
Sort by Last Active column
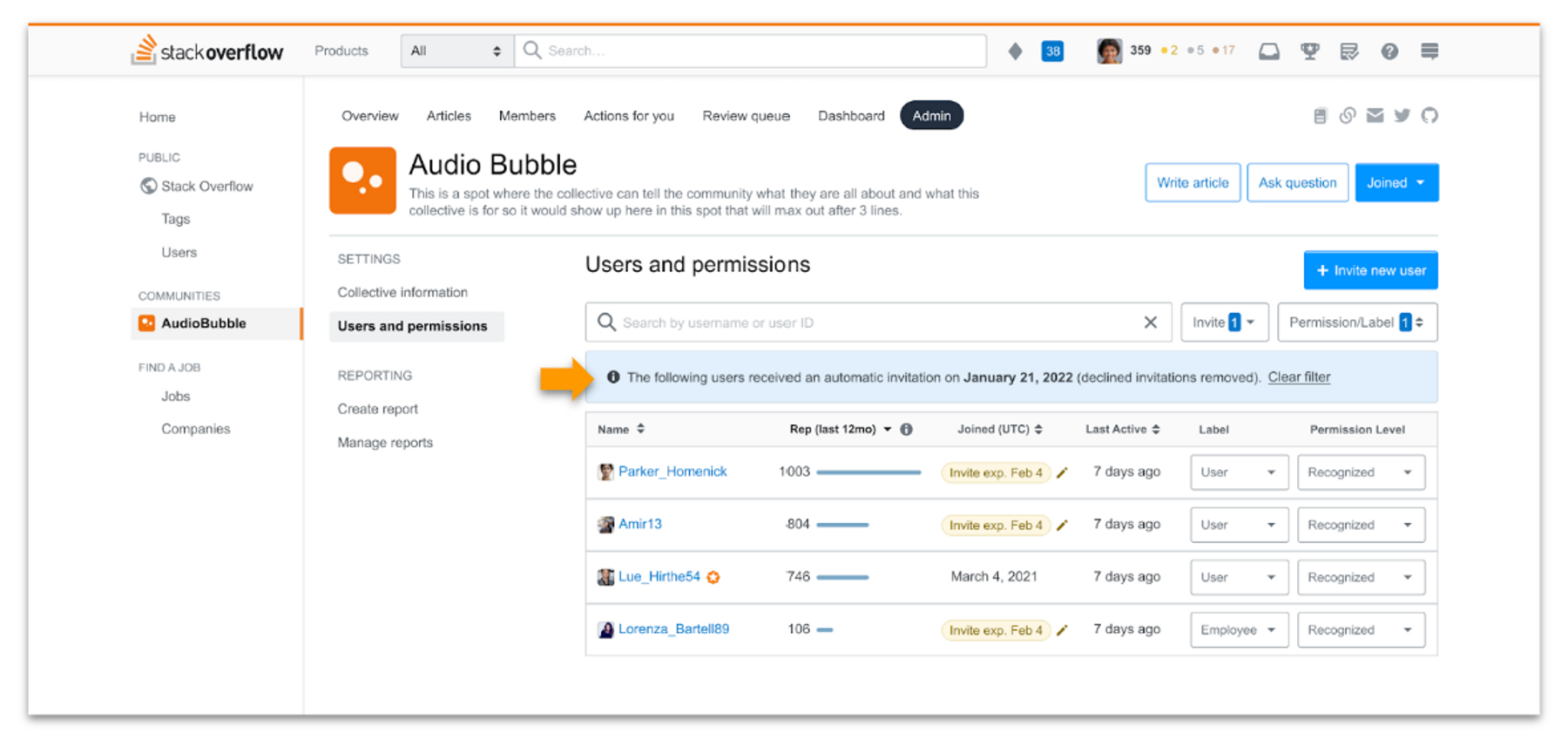tap(1122, 429)
